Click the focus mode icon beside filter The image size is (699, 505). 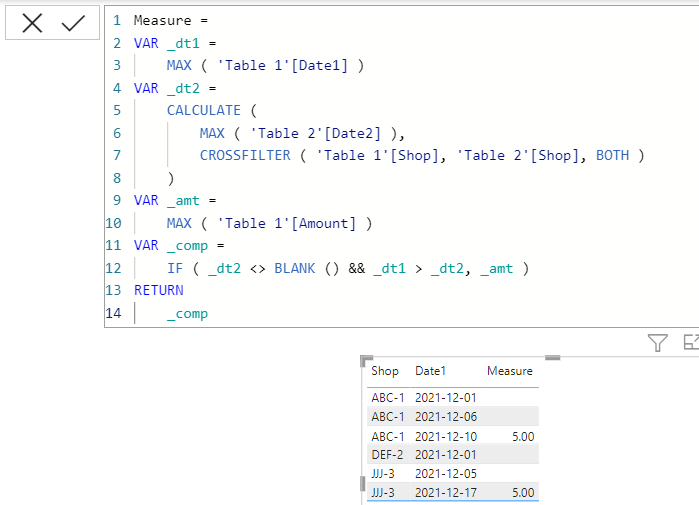691,342
